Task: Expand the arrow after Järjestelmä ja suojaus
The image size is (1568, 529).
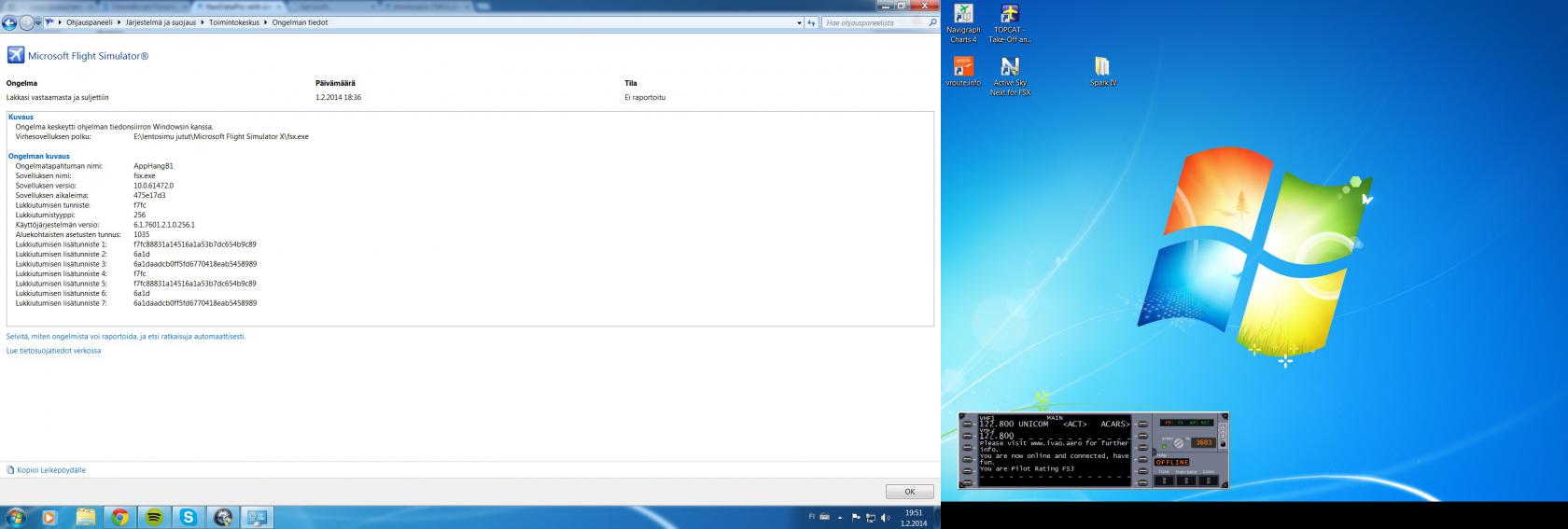Action: [203, 22]
